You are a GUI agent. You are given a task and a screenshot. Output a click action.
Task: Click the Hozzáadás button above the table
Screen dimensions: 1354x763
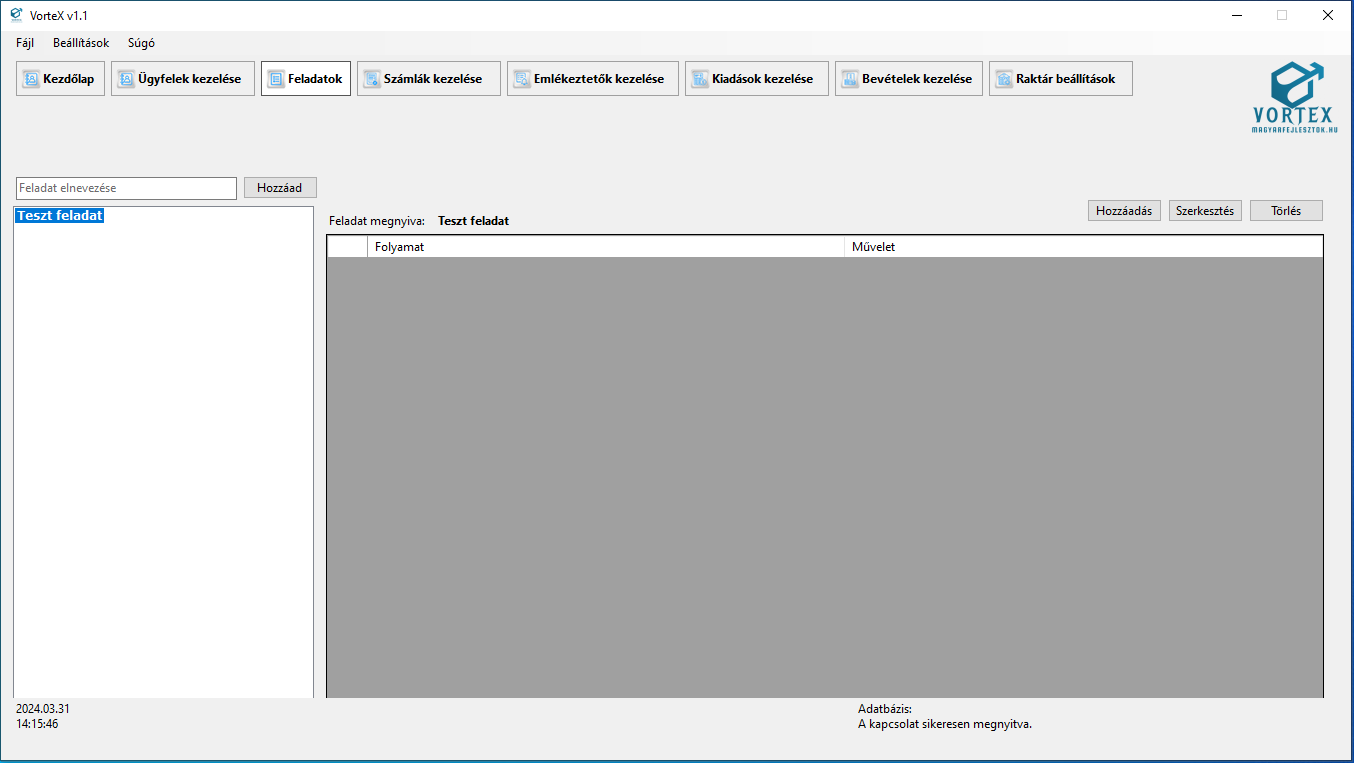[x=1124, y=211]
